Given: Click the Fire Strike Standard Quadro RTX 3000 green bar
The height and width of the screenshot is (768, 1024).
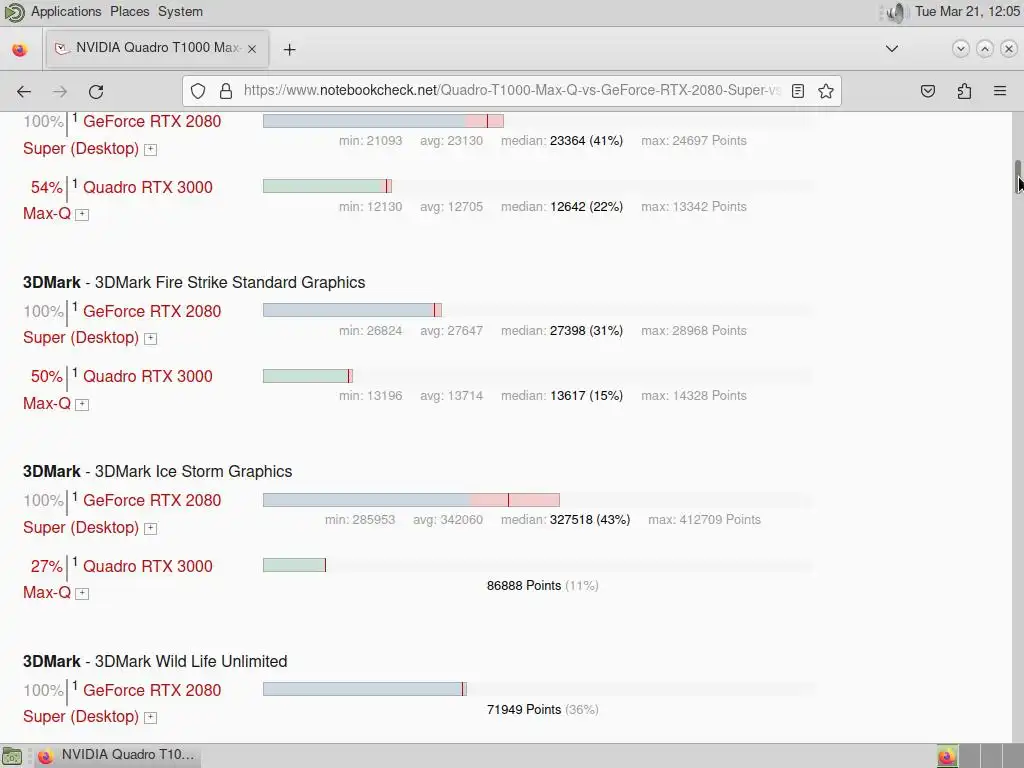Looking at the screenshot, I should coord(308,376).
